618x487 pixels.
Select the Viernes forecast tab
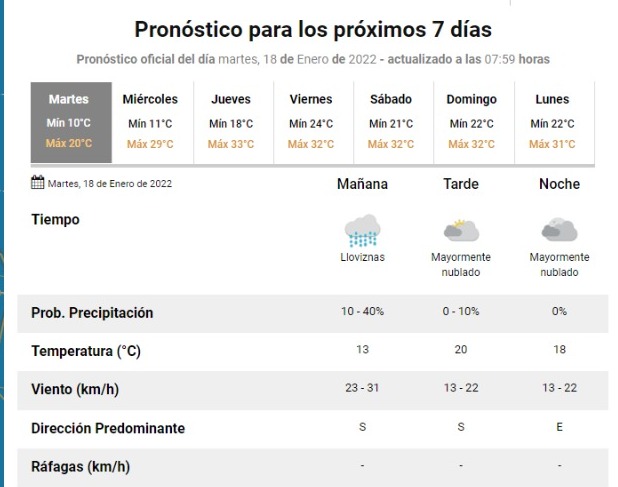tap(311, 122)
